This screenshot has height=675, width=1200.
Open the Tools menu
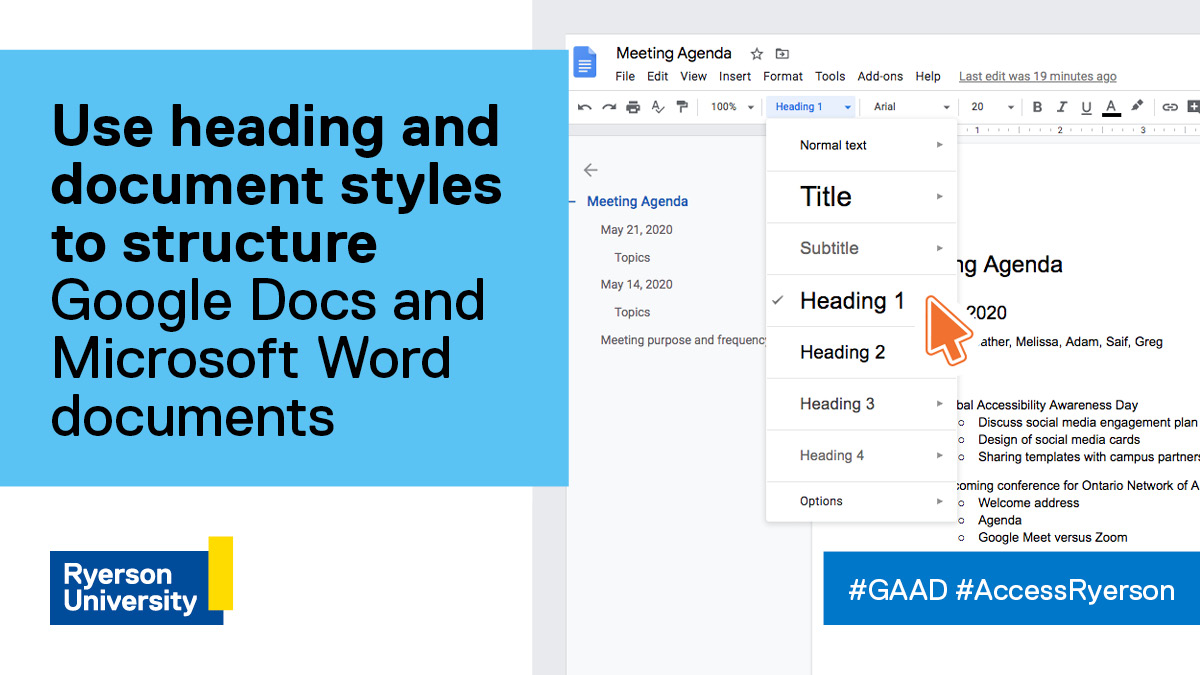[830, 76]
